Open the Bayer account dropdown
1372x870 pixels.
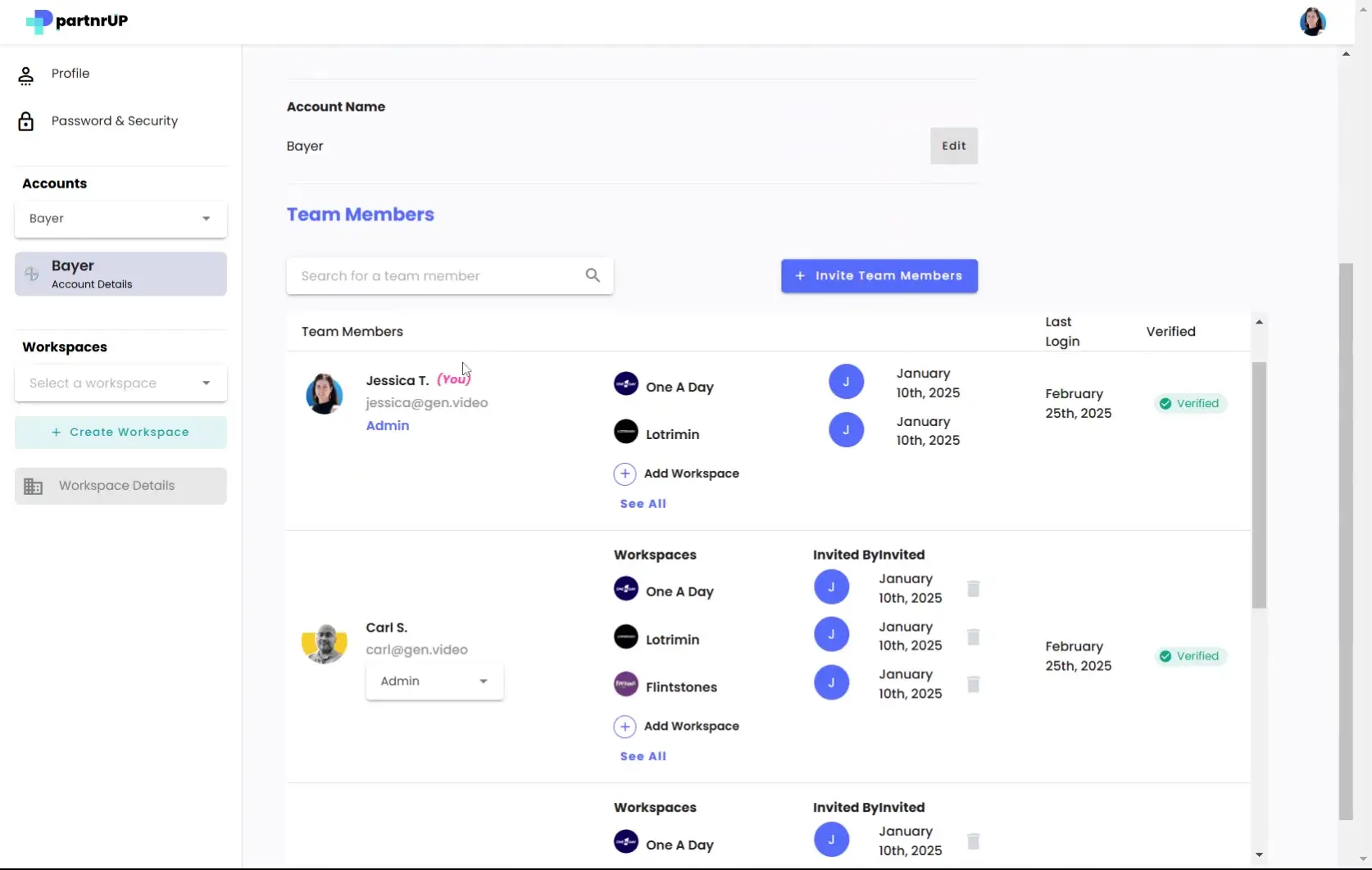point(120,219)
